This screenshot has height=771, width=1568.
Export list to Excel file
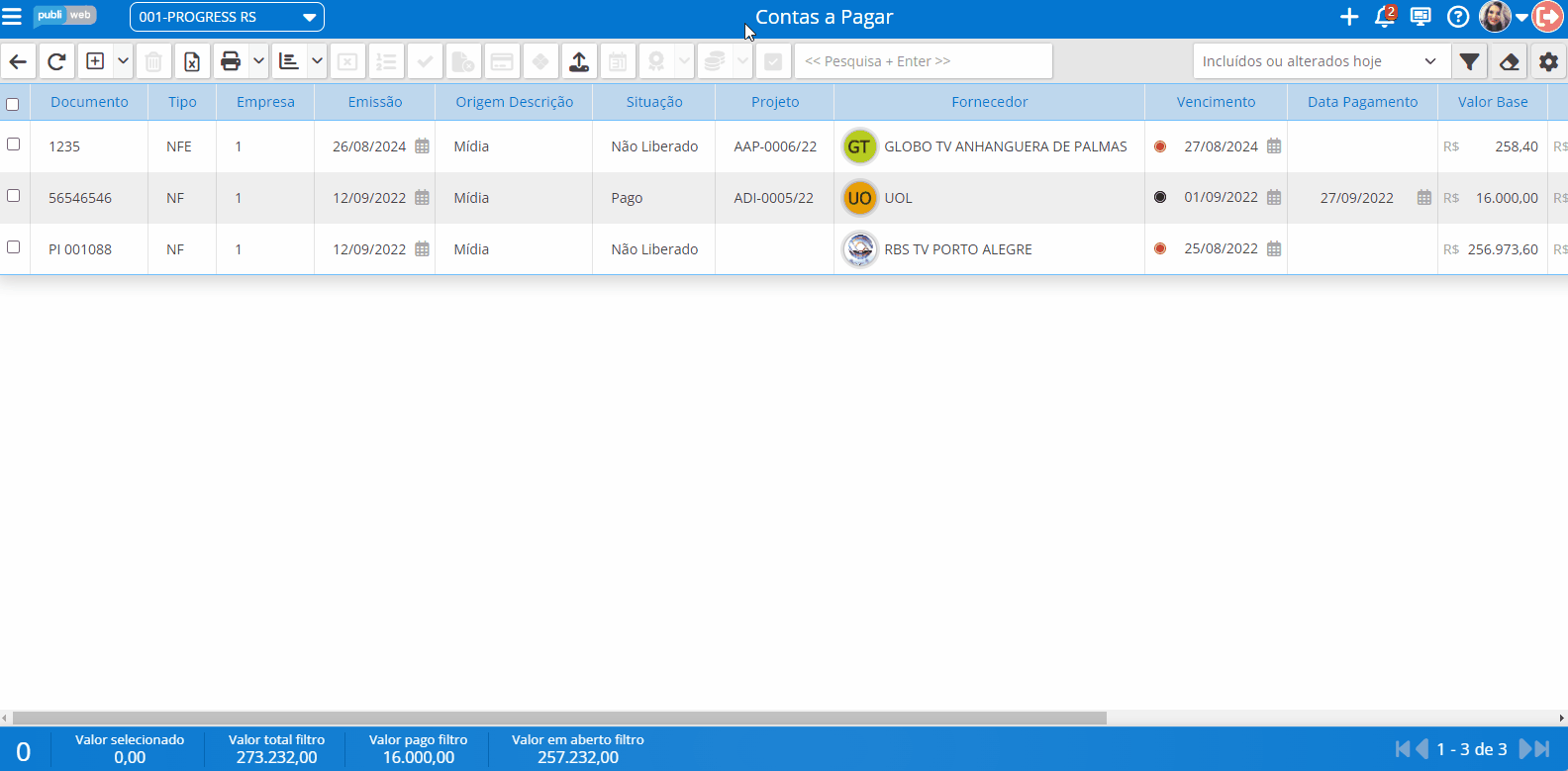[192, 61]
